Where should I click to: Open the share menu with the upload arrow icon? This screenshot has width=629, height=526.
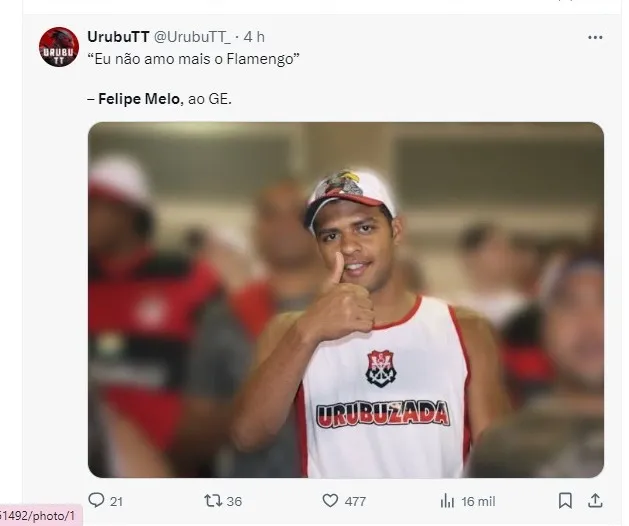pyautogui.click(x=594, y=500)
